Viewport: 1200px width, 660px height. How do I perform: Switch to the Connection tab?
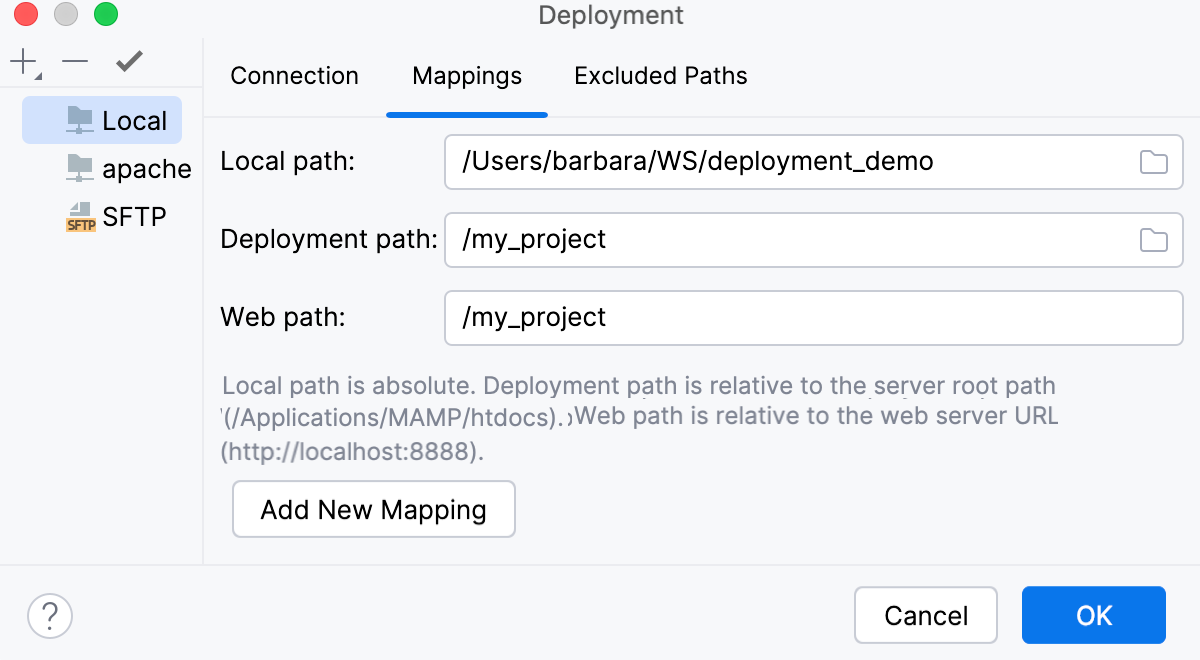click(x=294, y=75)
